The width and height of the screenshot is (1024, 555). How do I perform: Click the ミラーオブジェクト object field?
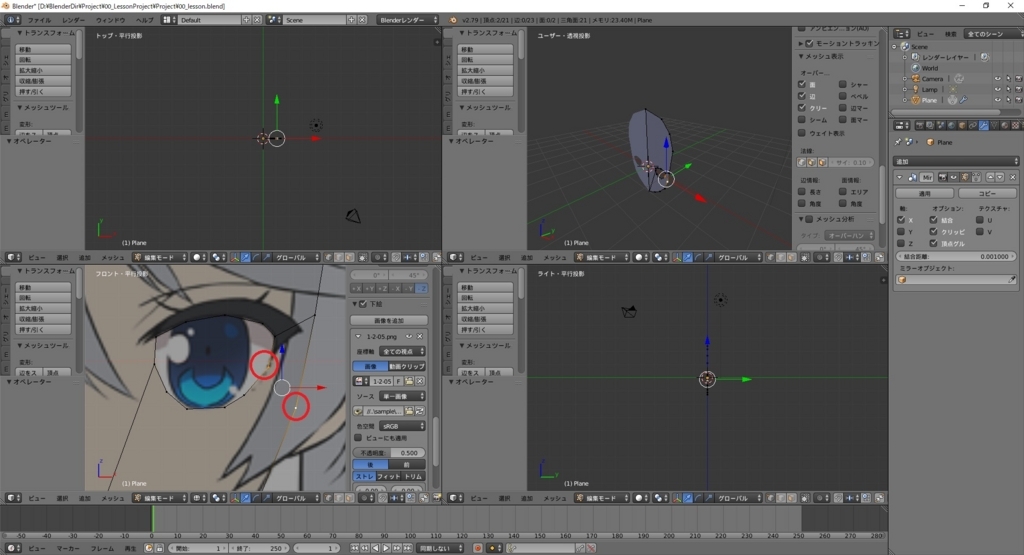956,279
